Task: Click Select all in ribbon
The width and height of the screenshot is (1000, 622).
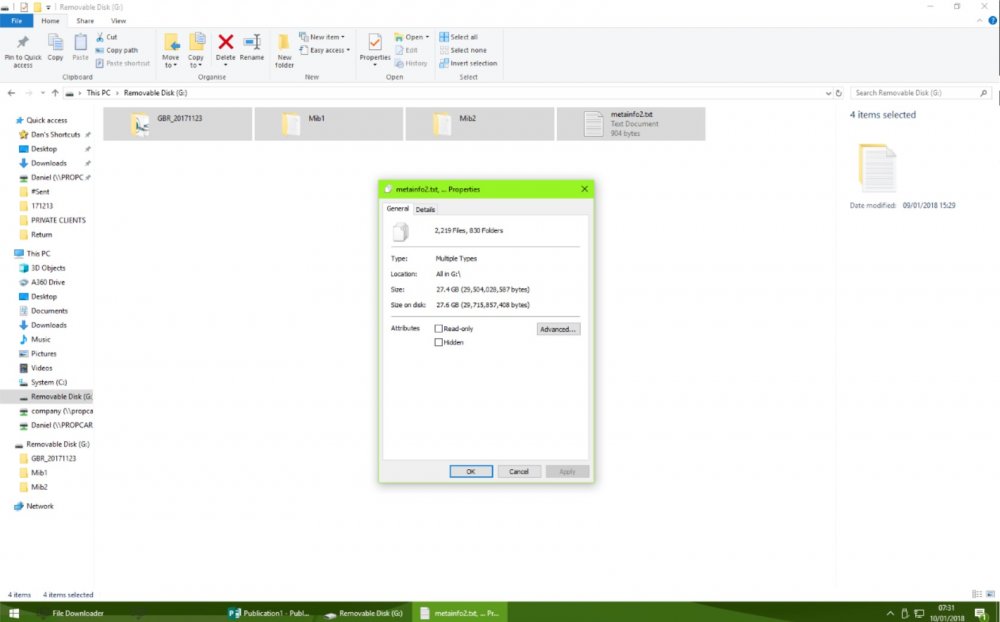Action: pos(459,37)
